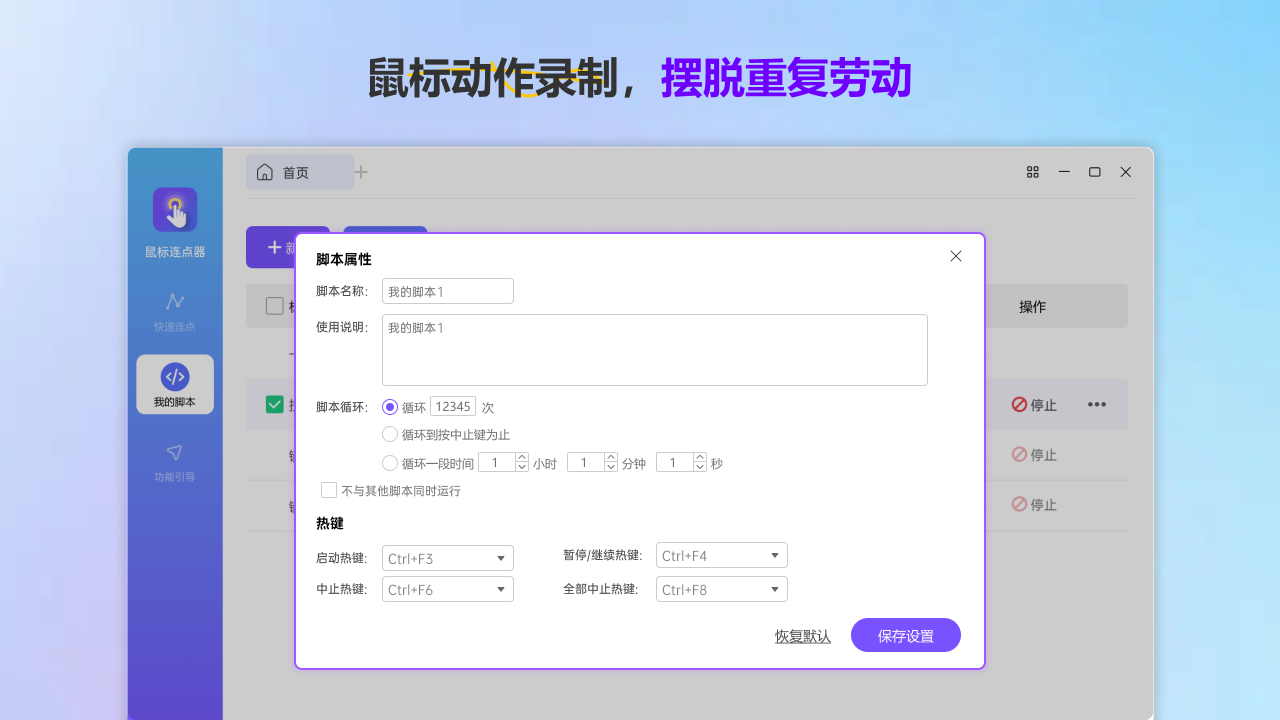1280x720 pixels.
Task: Click the more options ellipsis on first script
Action: (x=1097, y=404)
